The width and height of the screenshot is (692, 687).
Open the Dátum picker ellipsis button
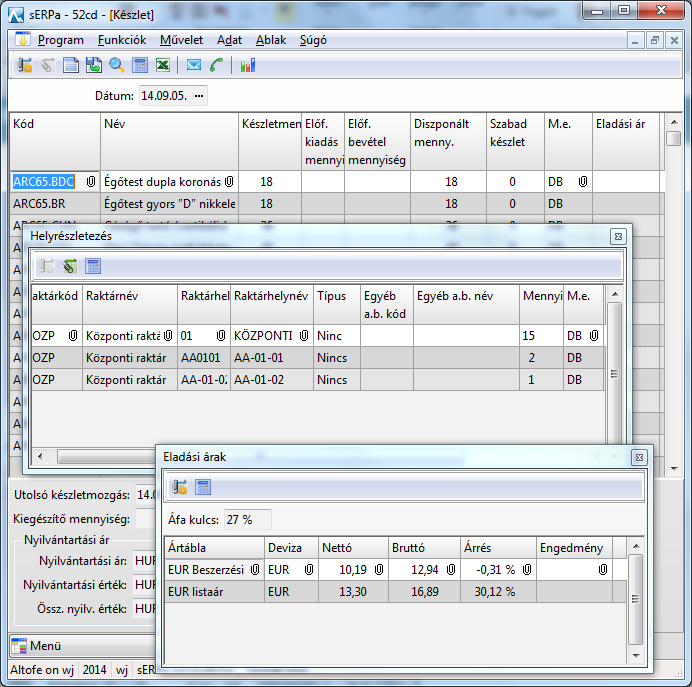click(x=199, y=96)
